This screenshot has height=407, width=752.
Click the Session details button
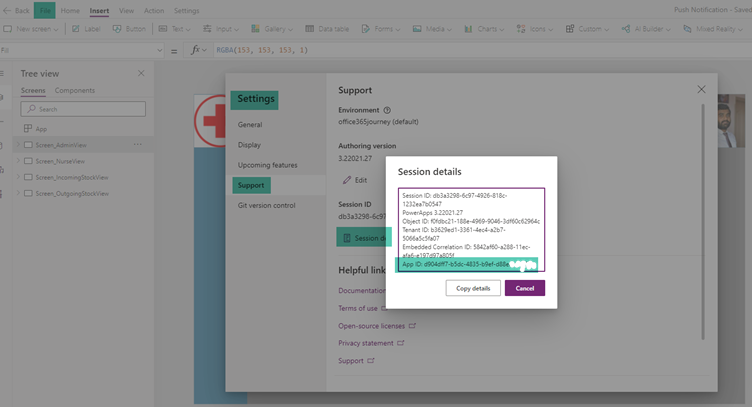click(x=363, y=238)
